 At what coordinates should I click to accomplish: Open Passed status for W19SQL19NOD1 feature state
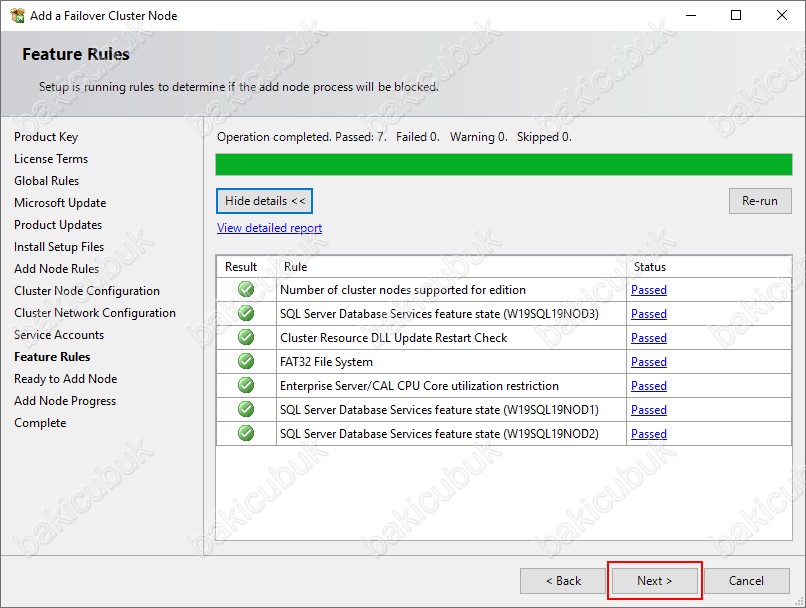(649, 410)
